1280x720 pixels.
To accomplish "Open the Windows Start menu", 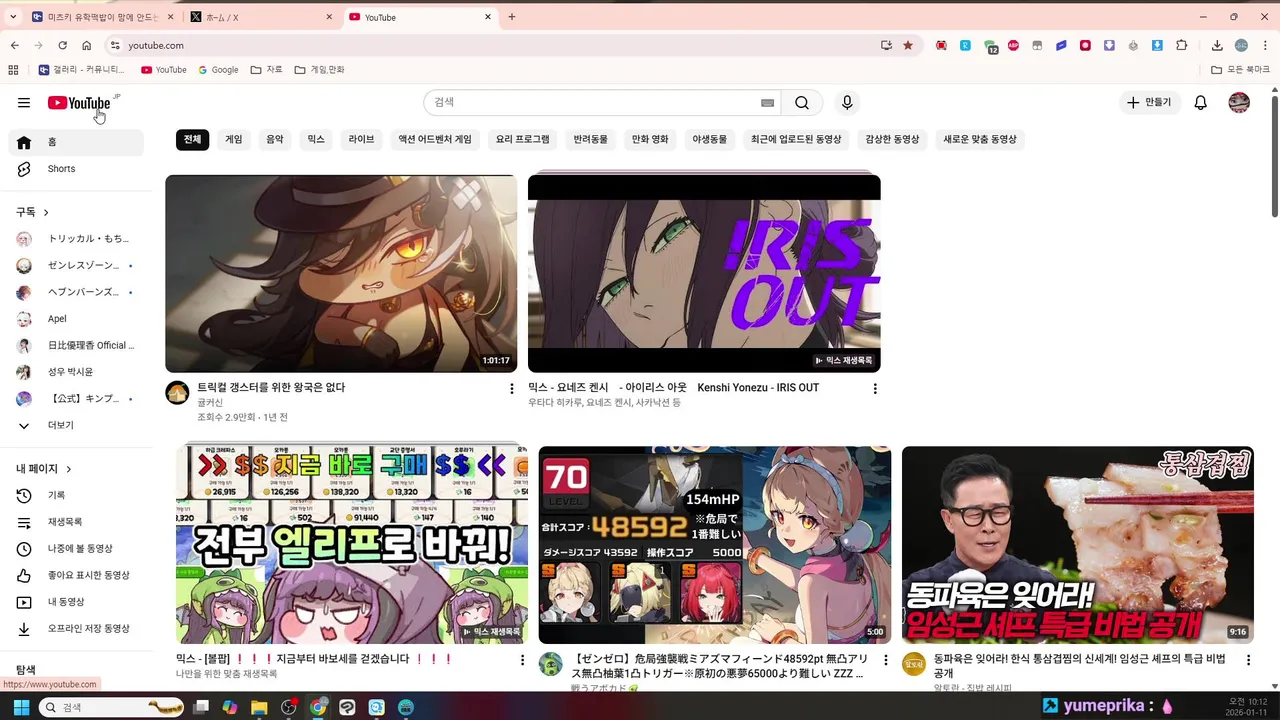I will pyautogui.click(x=20, y=707).
